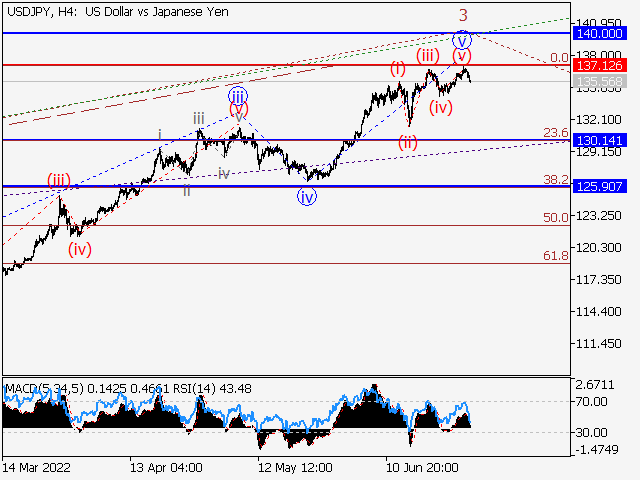Select the gray 'iii' wave label

tap(199, 119)
